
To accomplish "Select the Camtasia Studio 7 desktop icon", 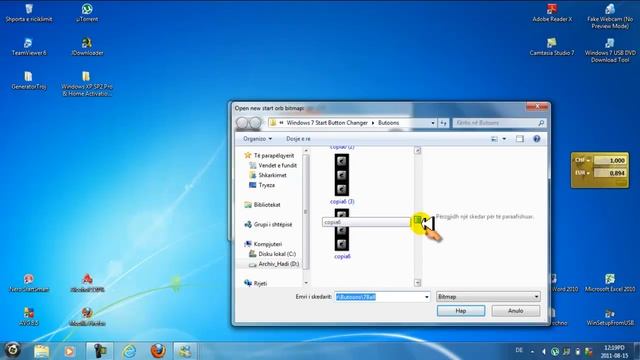I will 552,47.
